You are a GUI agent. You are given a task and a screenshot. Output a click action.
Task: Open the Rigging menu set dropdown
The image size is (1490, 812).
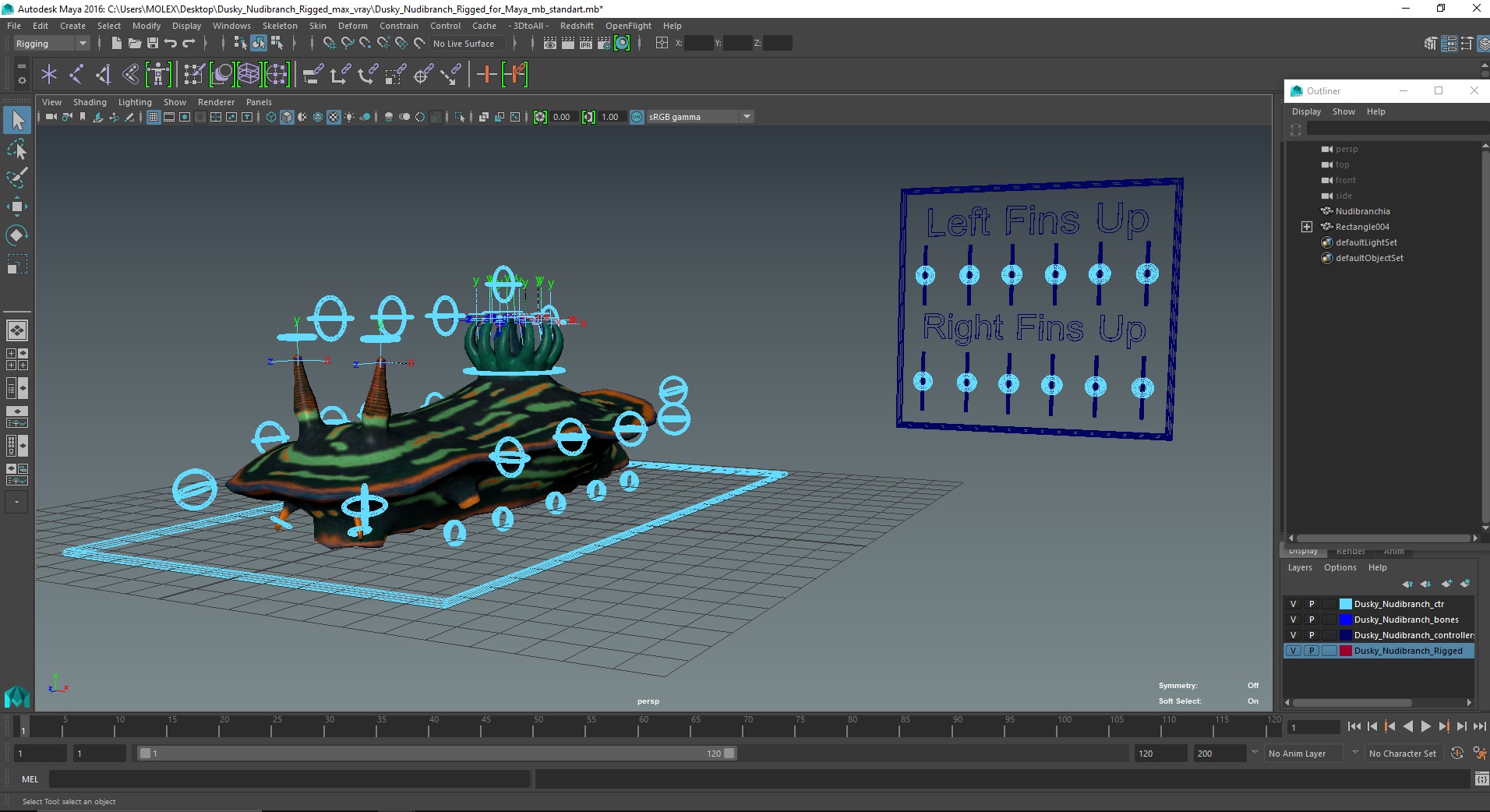tap(51, 44)
